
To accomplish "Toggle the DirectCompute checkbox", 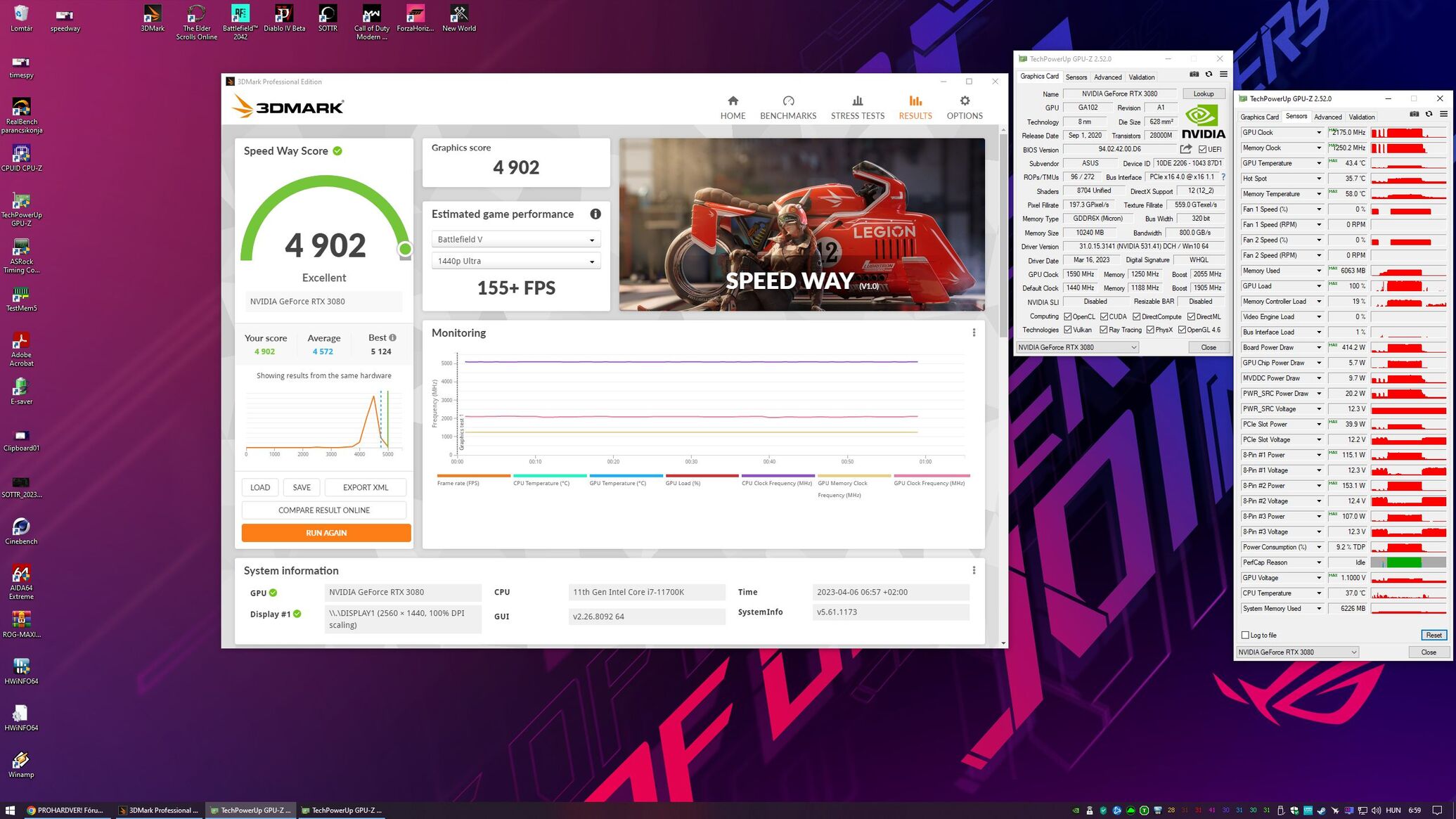I will 1137,317.
